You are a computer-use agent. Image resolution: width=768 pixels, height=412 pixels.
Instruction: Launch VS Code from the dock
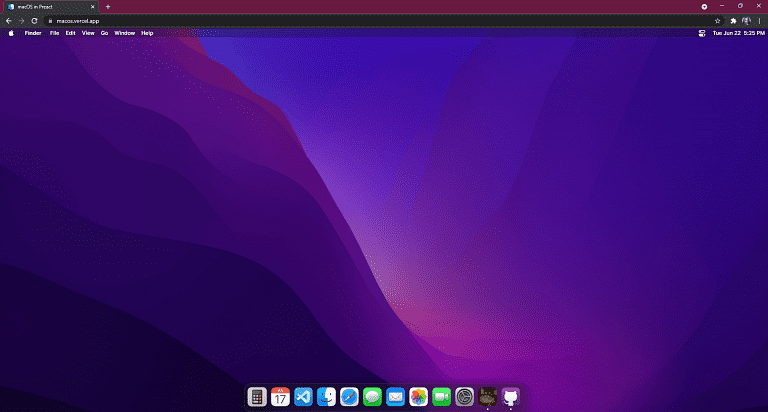coord(303,397)
